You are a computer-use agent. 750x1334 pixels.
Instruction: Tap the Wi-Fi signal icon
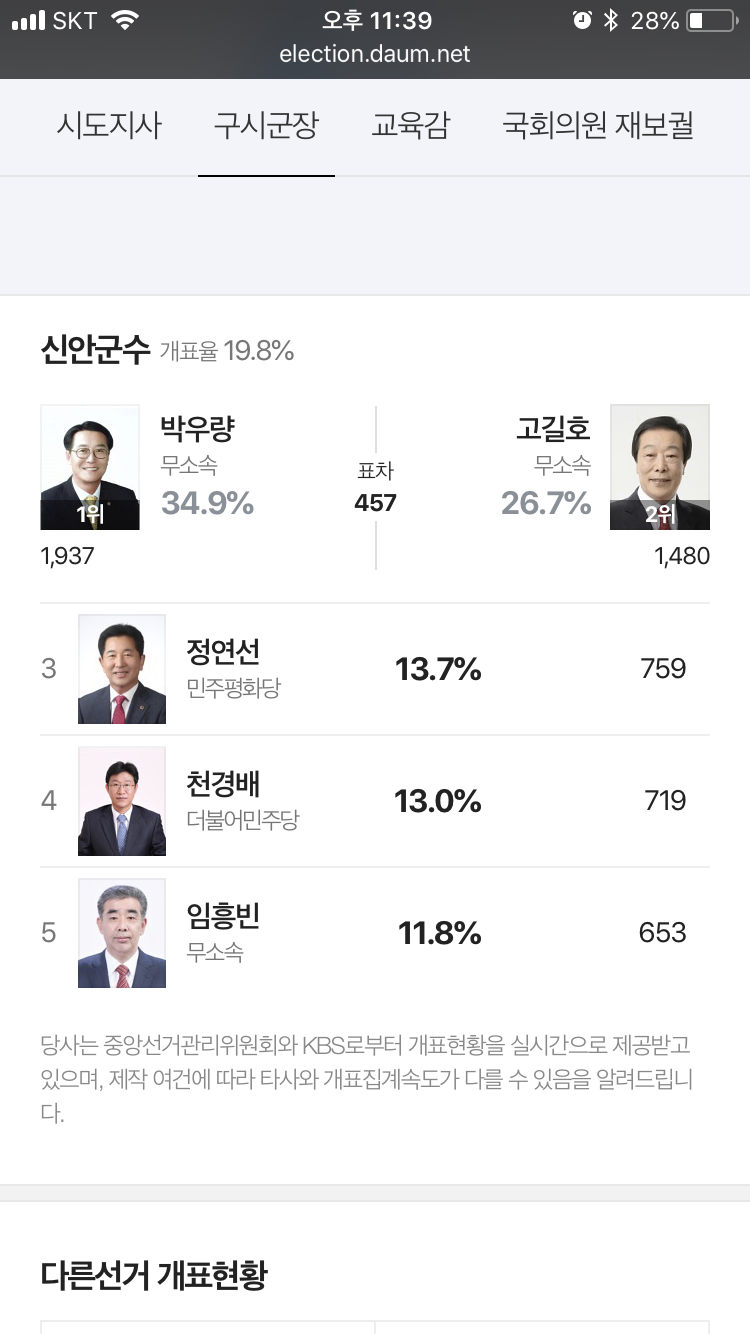click(125, 20)
